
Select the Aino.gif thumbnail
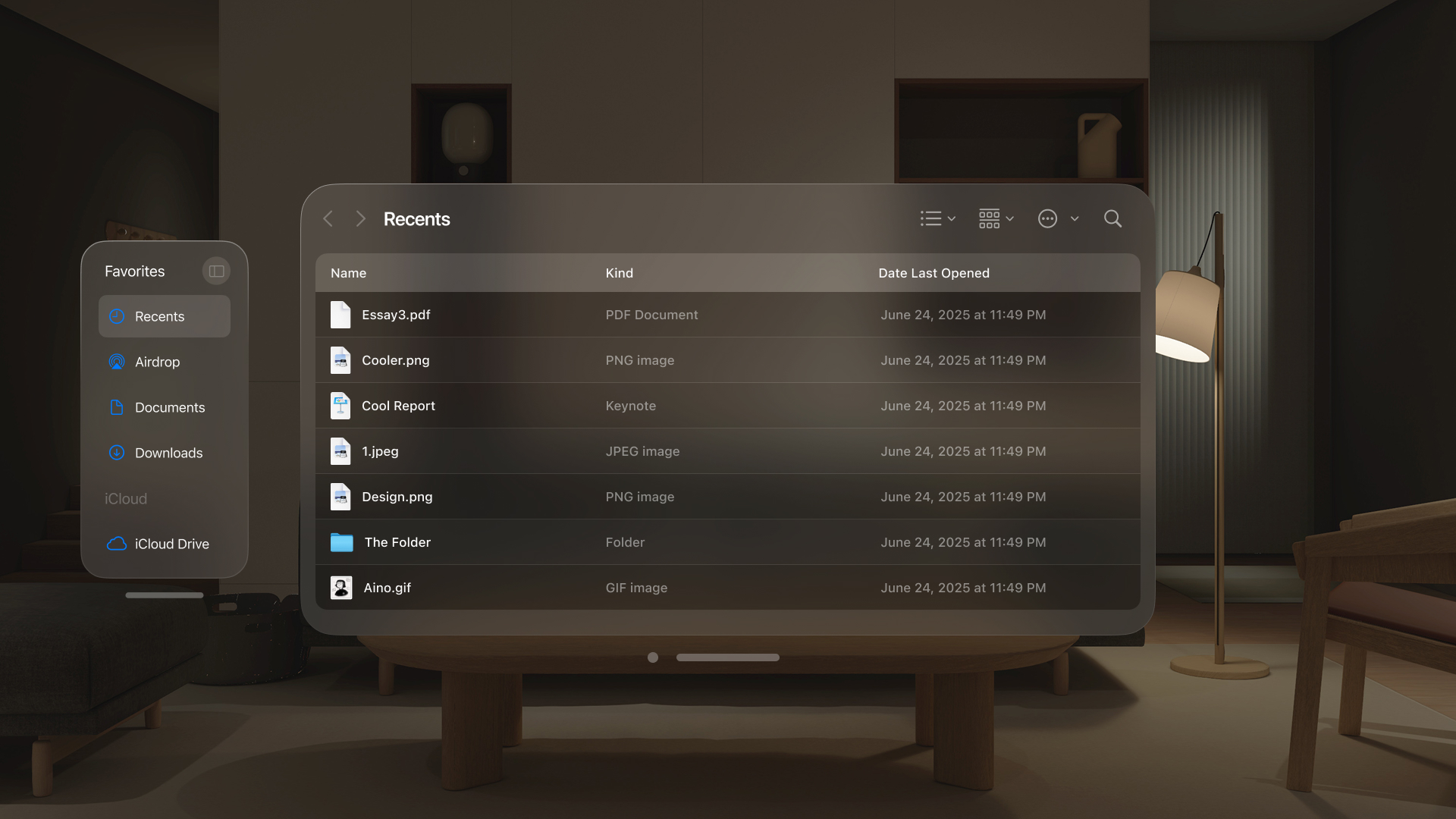pyautogui.click(x=341, y=588)
